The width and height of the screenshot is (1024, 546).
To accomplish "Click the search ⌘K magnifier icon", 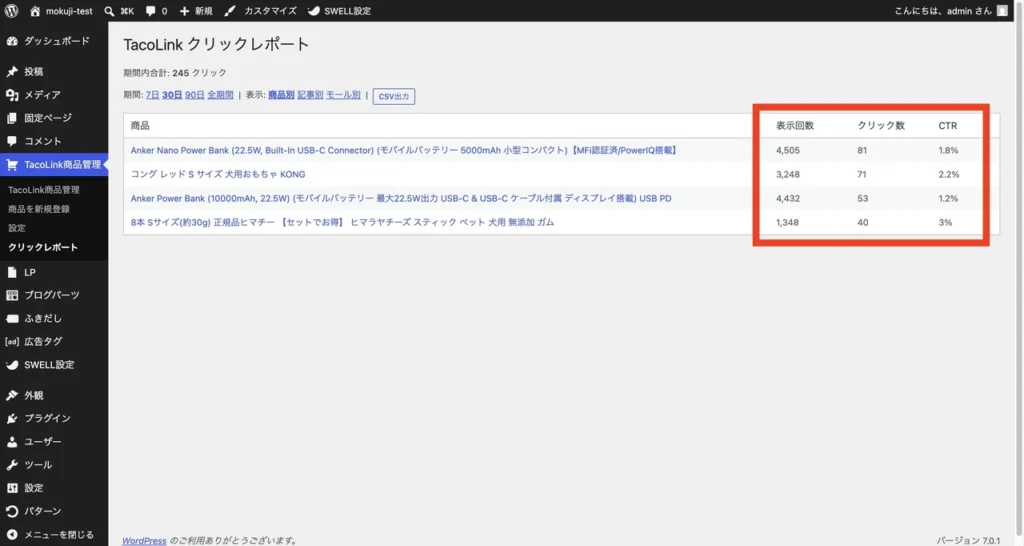I will [109, 11].
